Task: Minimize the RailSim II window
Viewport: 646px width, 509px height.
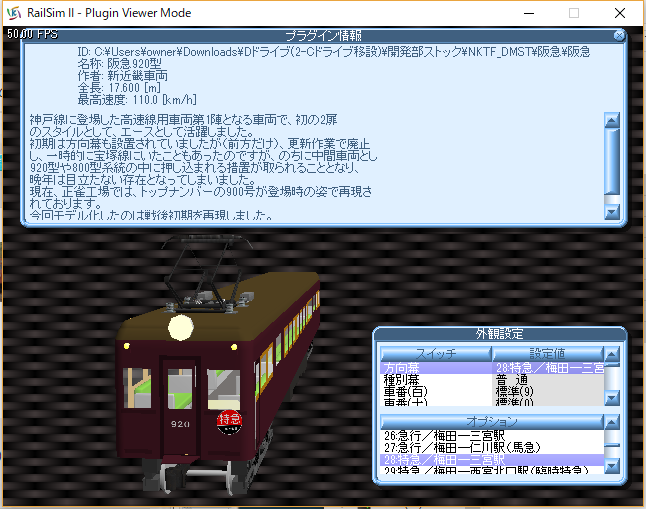Action: pyautogui.click(x=529, y=13)
